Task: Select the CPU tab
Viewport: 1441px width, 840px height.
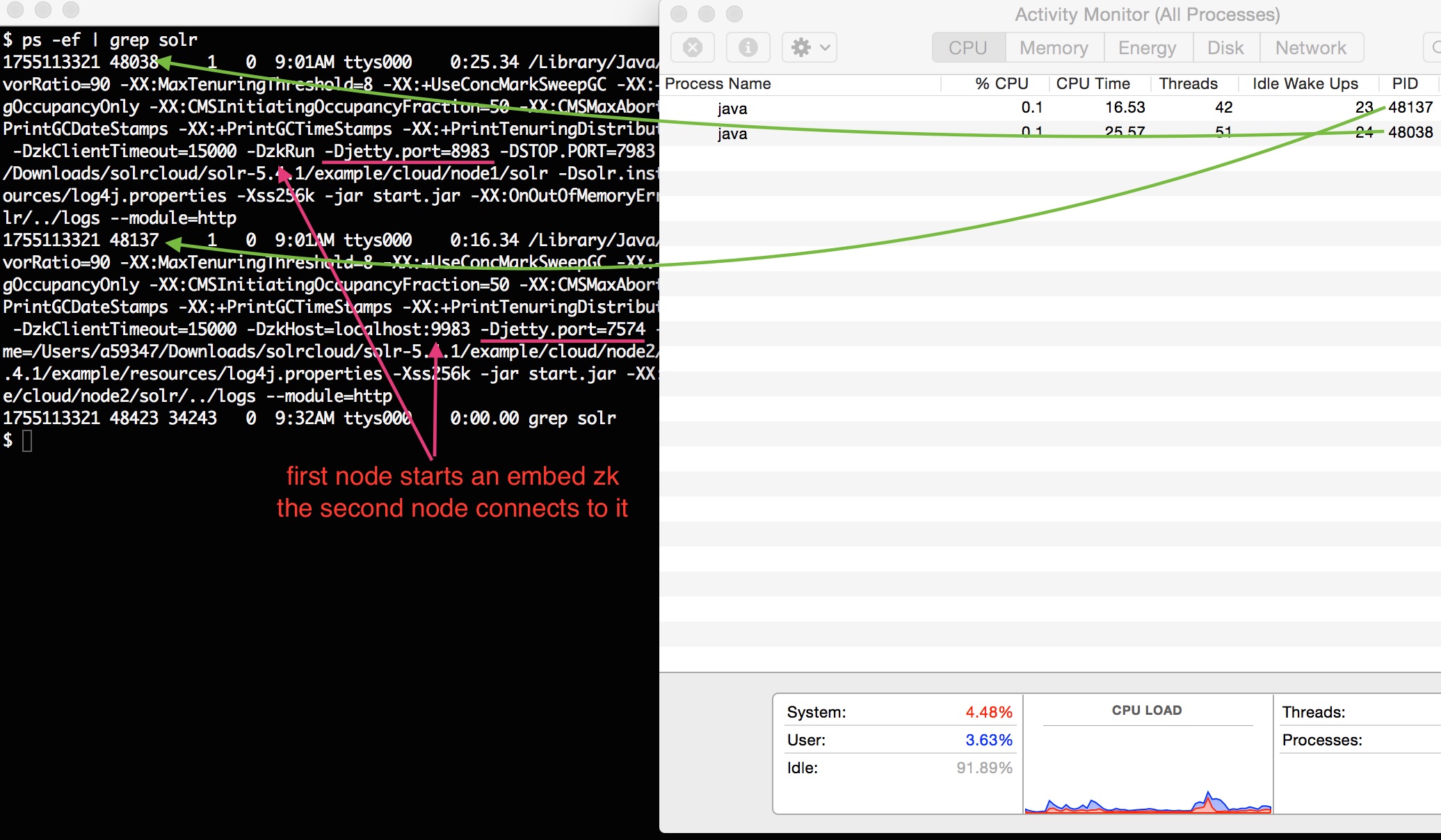Action: click(x=967, y=47)
